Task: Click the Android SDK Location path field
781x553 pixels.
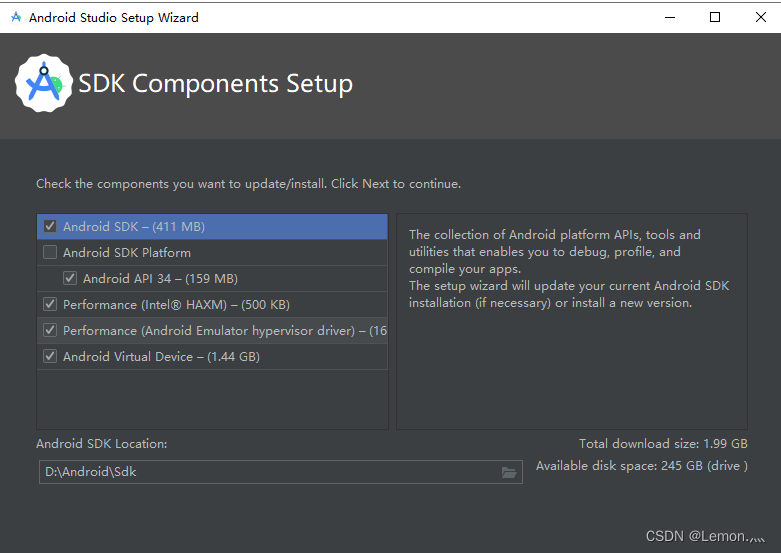Action: 280,472
